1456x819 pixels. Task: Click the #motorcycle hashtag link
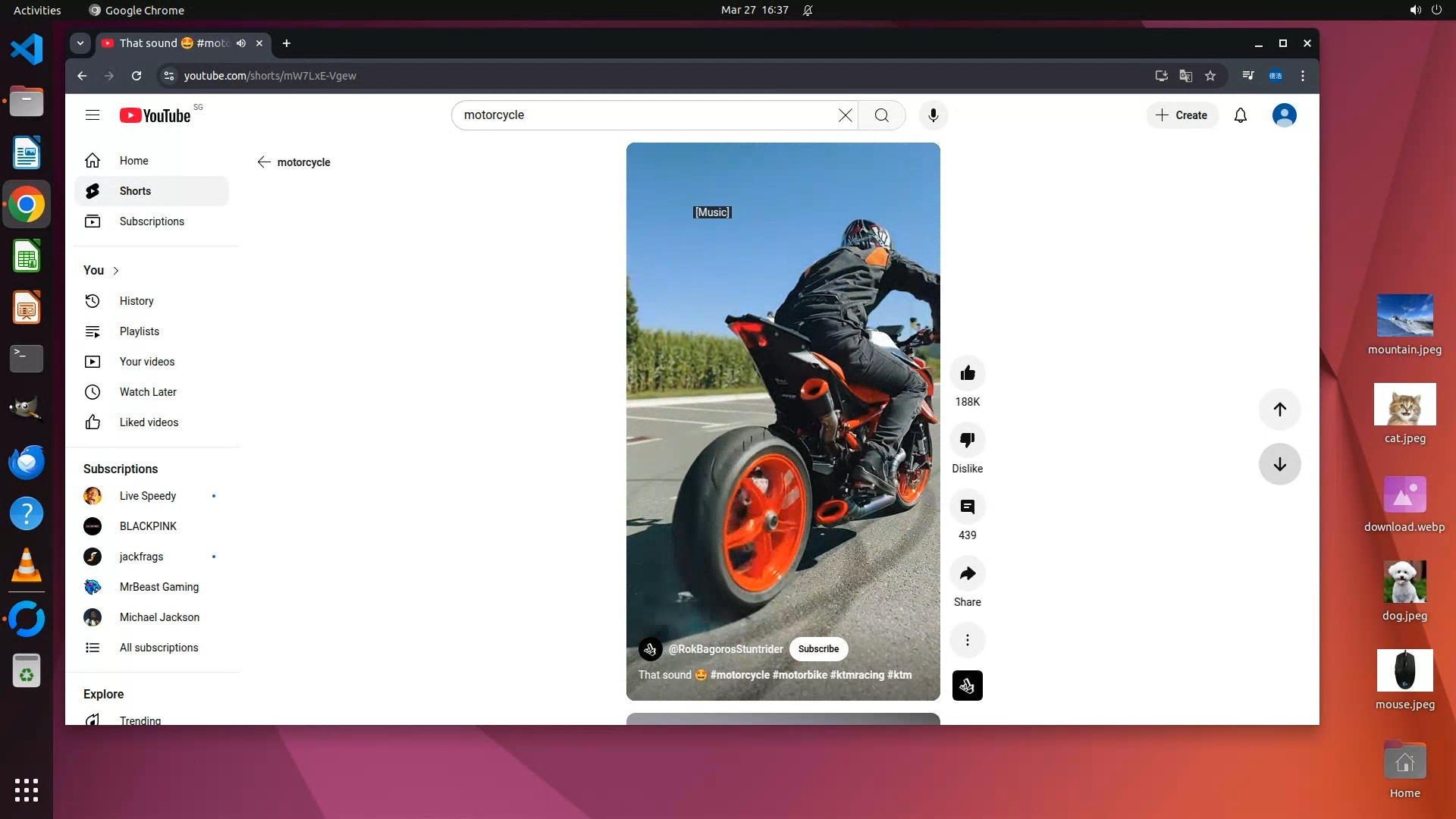tap(739, 675)
